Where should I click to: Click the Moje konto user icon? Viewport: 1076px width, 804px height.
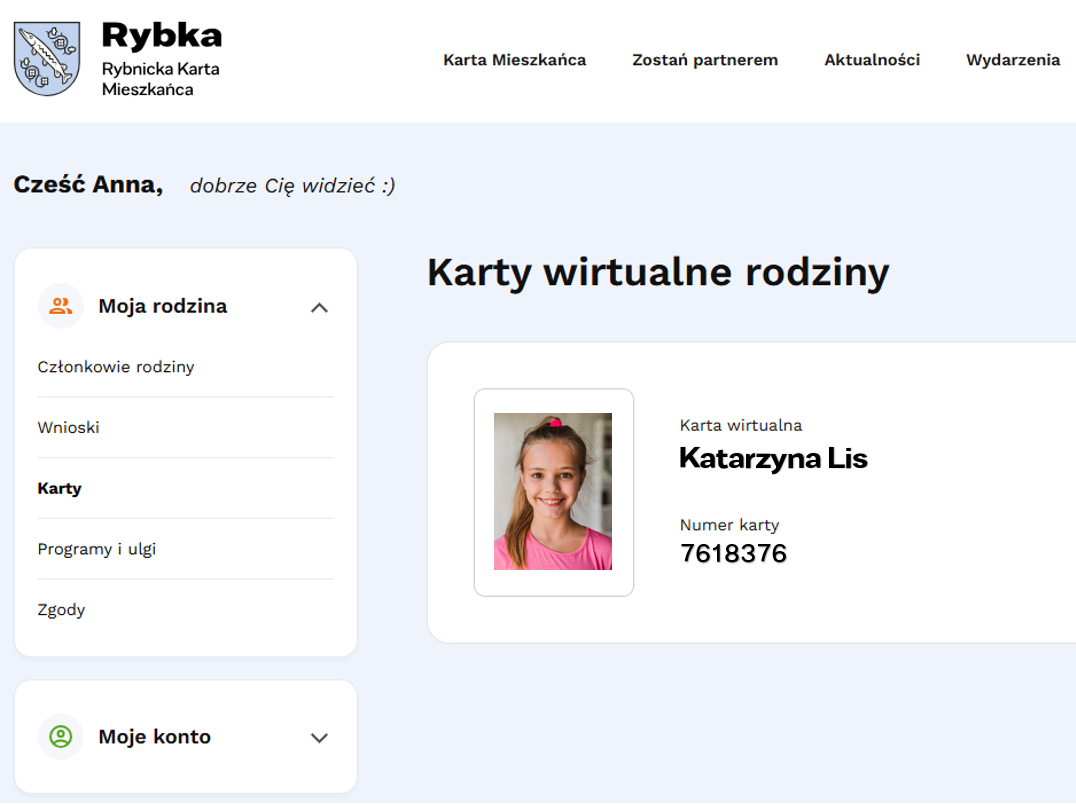click(60, 737)
